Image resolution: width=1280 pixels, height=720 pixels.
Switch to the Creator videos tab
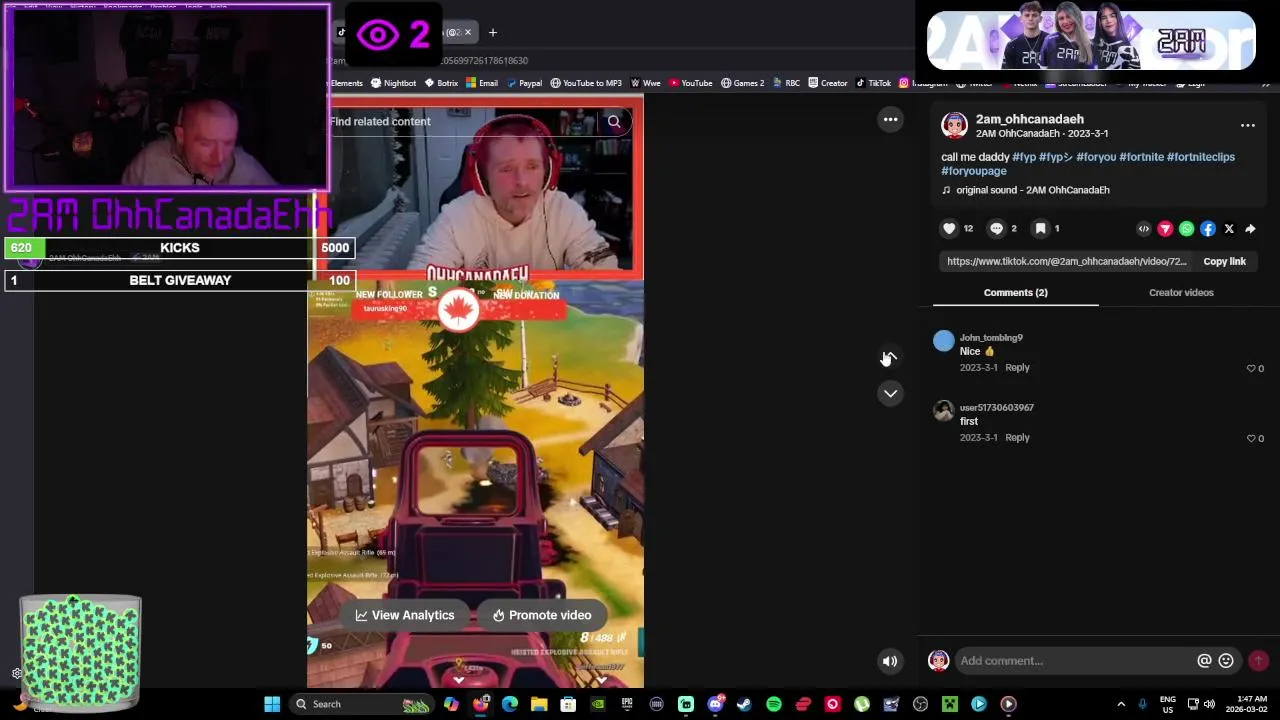[1181, 292]
